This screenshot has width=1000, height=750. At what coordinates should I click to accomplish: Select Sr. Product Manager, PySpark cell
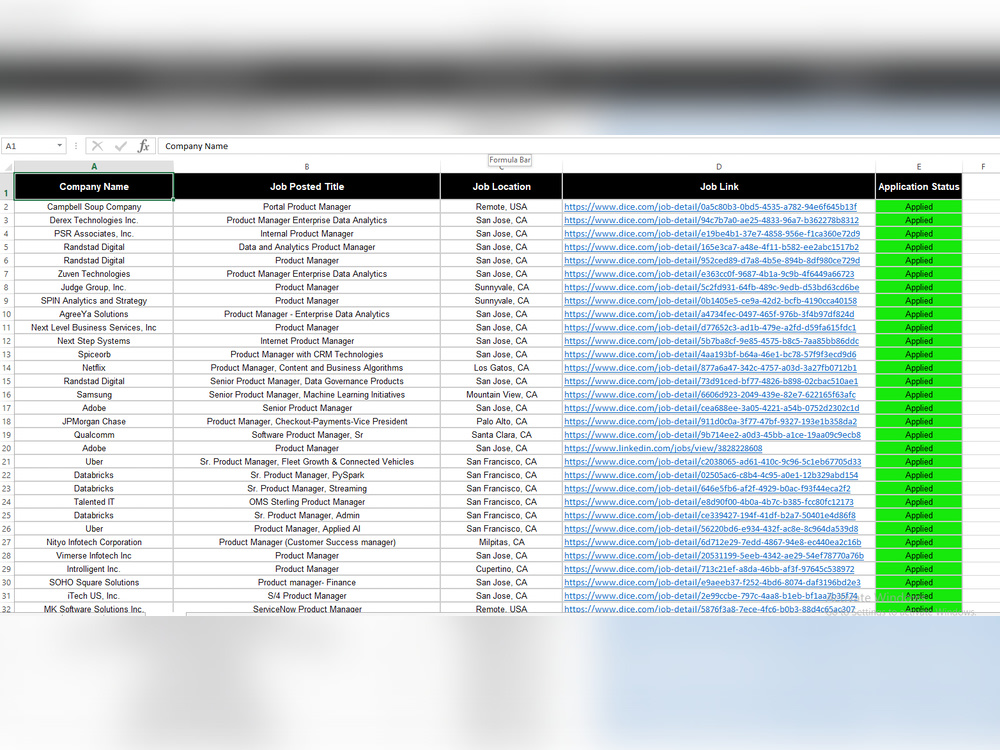(x=307, y=475)
